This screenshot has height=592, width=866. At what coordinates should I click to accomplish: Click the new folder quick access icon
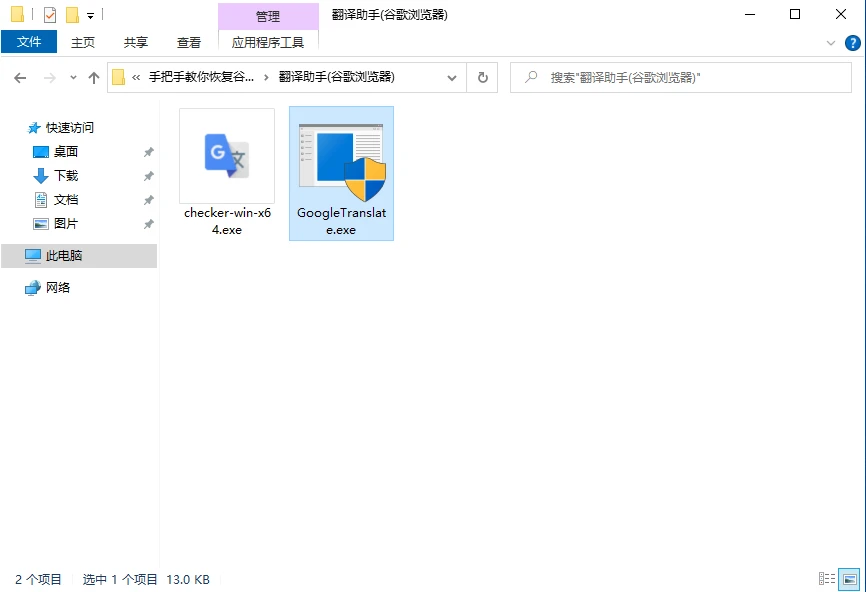coord(72,15)
